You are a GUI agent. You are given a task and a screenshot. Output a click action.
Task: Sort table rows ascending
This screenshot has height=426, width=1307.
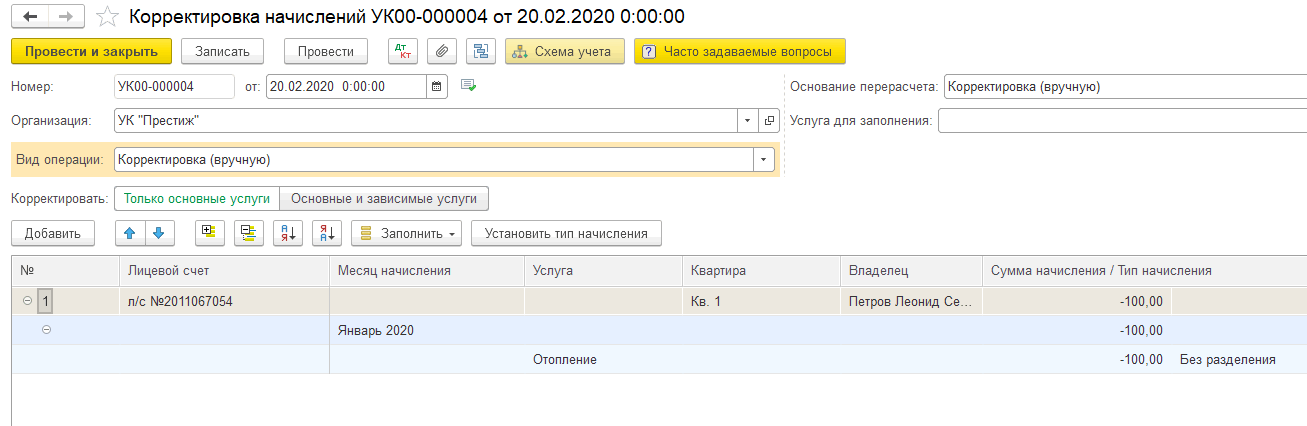[x=288, y=233]
